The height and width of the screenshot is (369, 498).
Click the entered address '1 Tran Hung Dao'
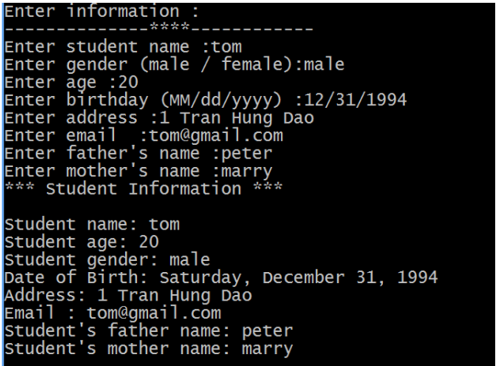click(x=237, y=118)
